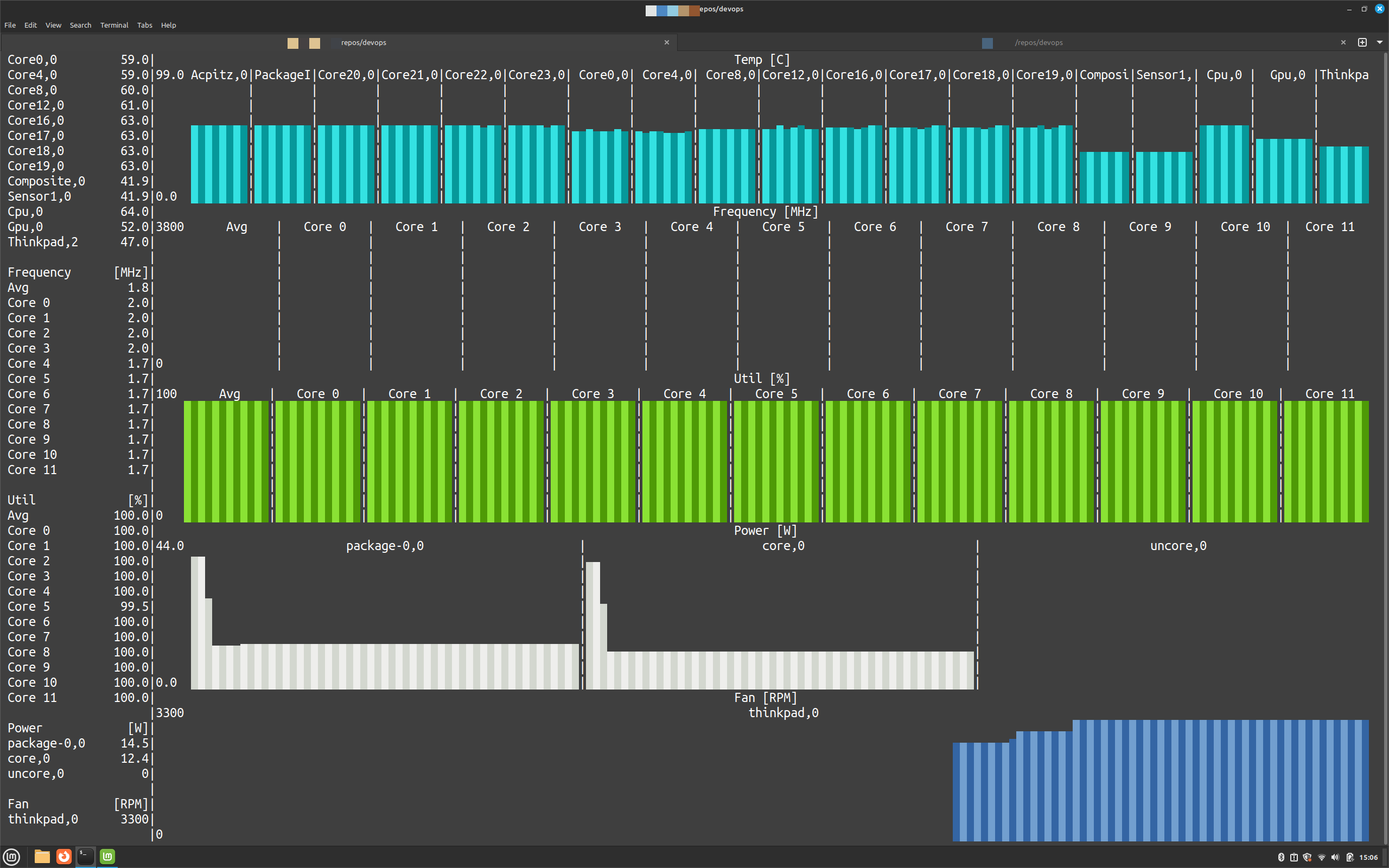The height and width of the screenshot is (868, 1389).
Task: Click the volume speaker tray icon
Action: [x=1335, y=857]
